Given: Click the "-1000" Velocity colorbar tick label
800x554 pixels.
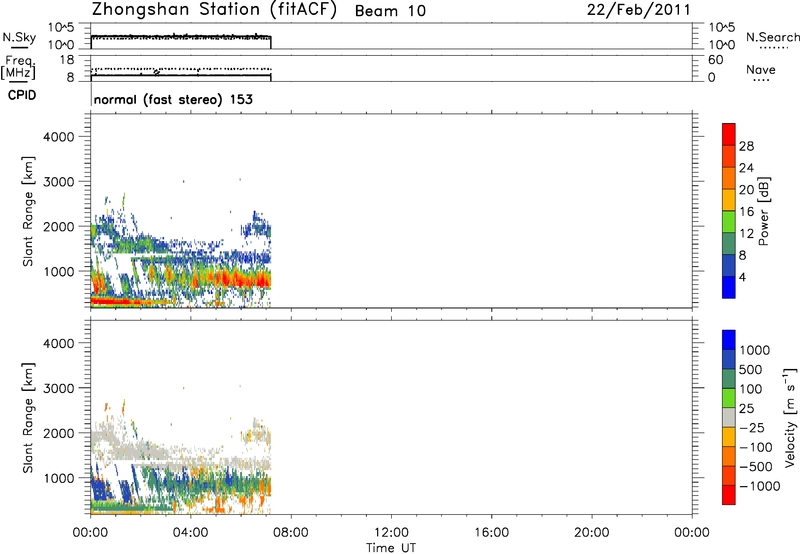Looking at the screenshot, I should 760,486.
